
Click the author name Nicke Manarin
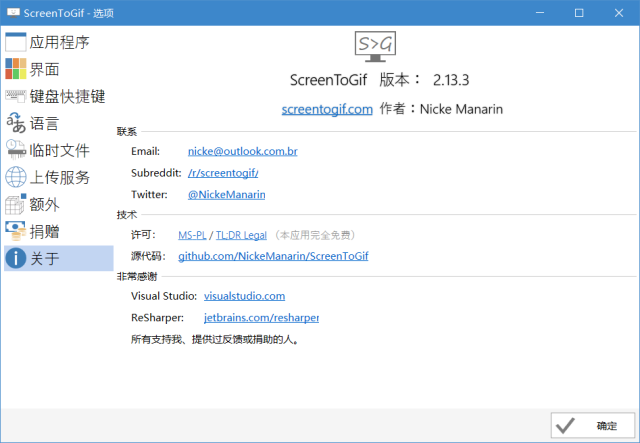coord(461,109)
